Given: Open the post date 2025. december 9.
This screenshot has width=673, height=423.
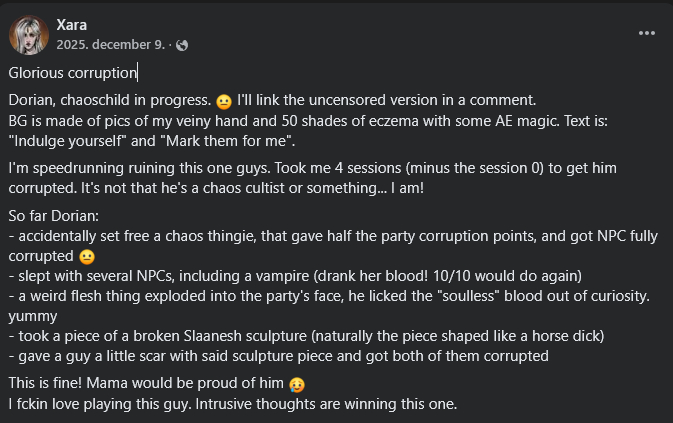Looking at the screenshot, I should [x=111, y=45].
